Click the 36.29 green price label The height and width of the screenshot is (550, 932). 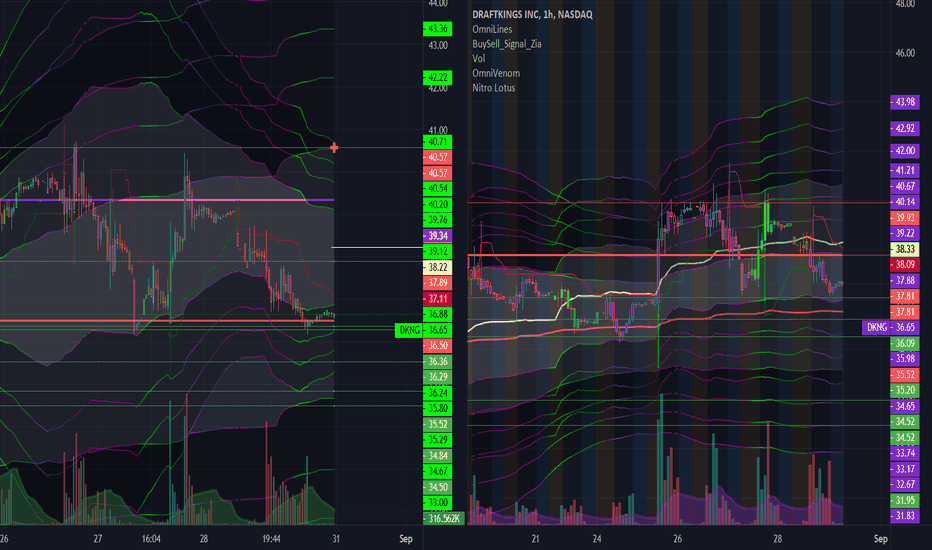coord(437,377)
